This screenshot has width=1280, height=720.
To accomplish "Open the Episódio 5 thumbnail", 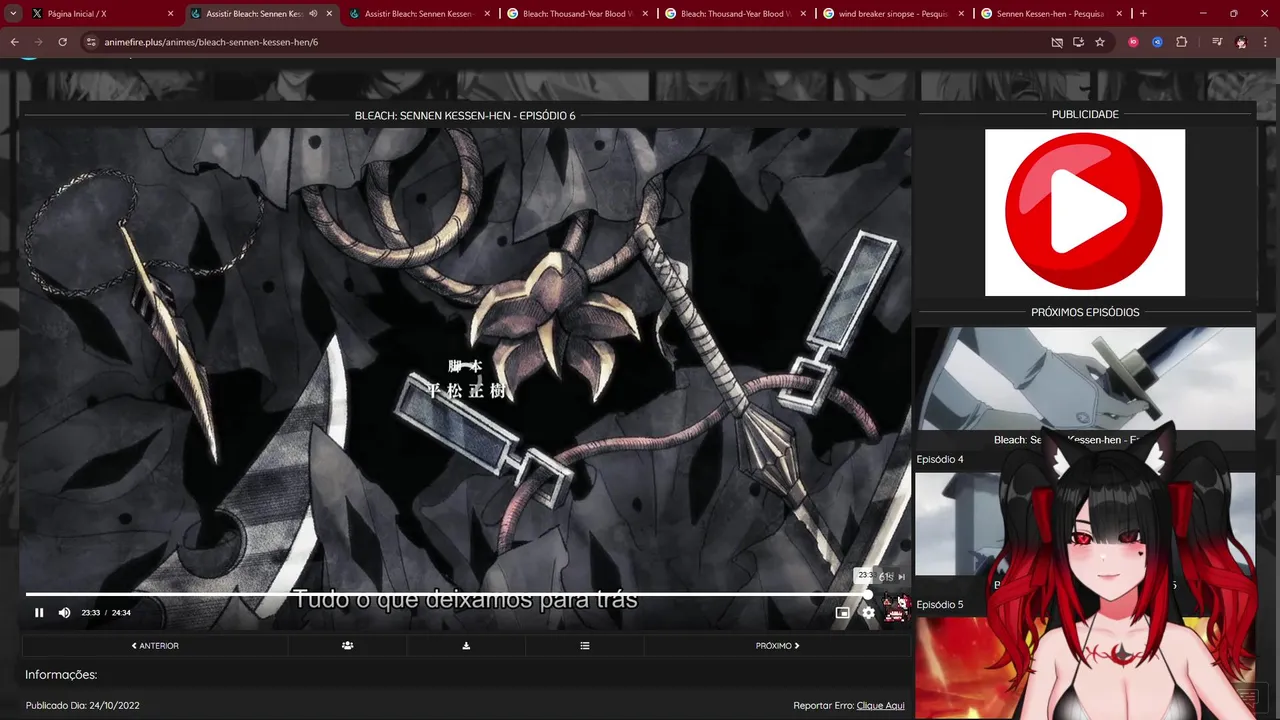I will (x=1084, y=525).
